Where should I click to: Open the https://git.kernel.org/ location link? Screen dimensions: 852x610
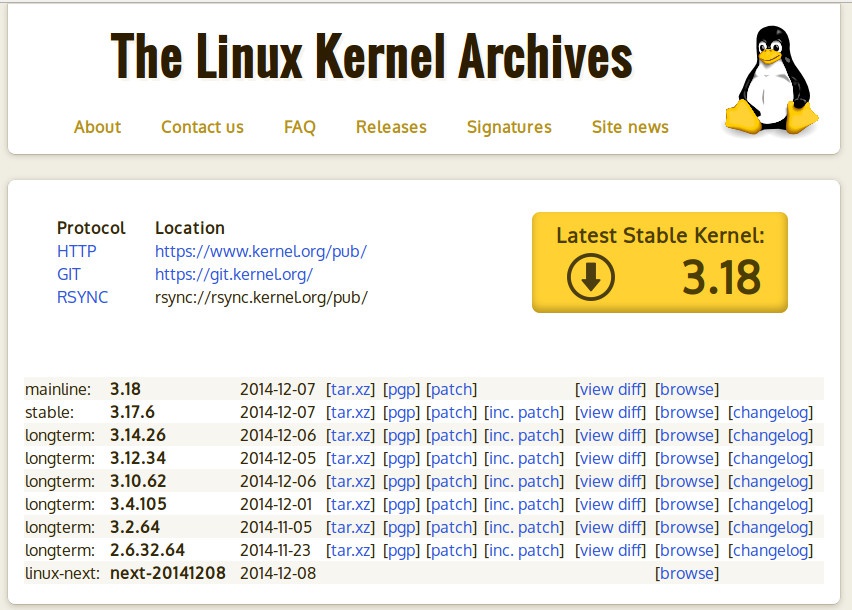click(234, 274)
